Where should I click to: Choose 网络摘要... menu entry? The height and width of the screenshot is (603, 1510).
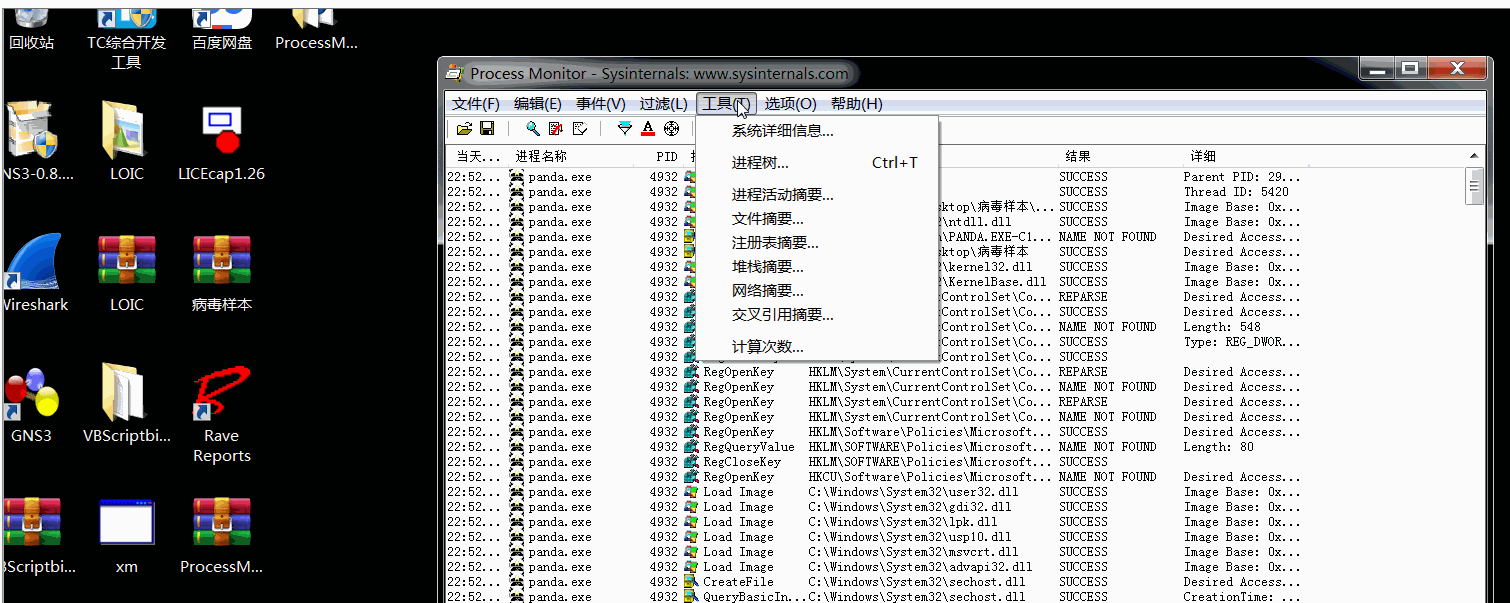[817, 291]
